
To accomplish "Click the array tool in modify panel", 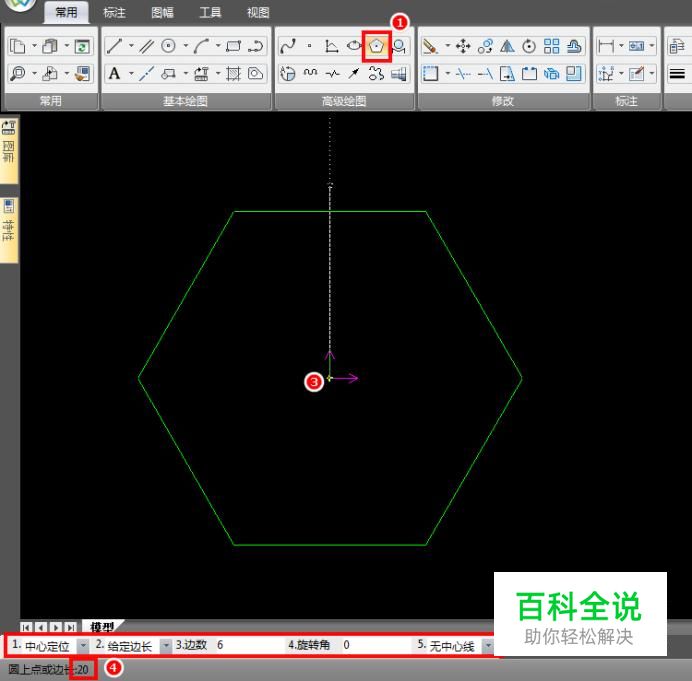I will point(551,46).
